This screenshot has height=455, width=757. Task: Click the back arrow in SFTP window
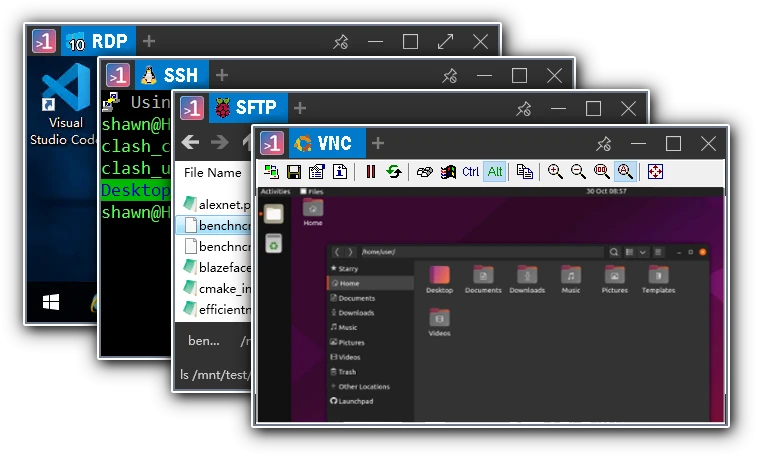point(190,142)
